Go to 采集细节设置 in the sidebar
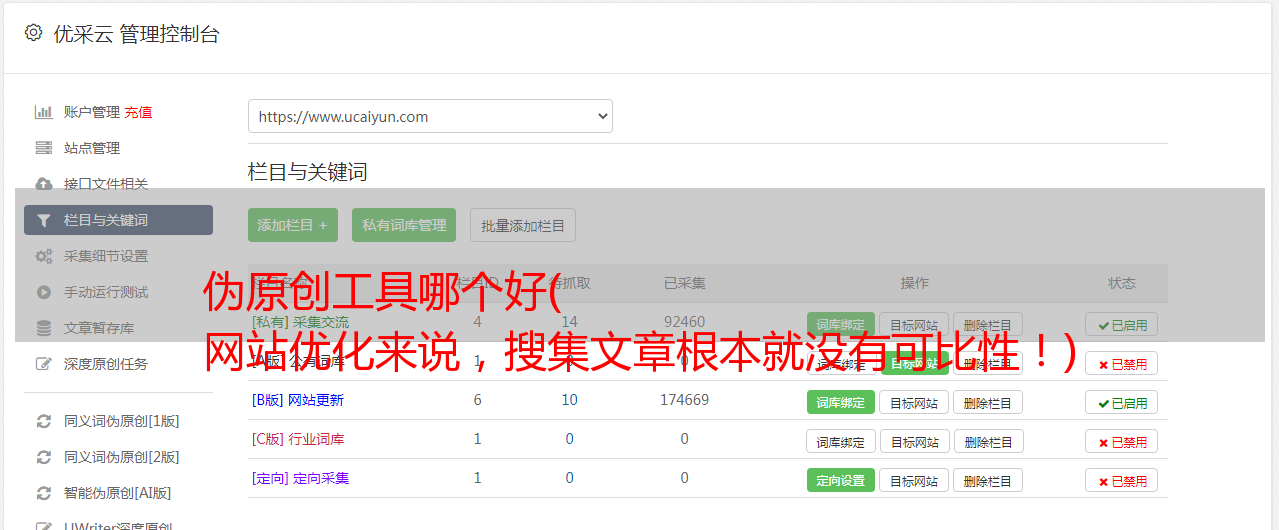 click(x=106, y=256)
